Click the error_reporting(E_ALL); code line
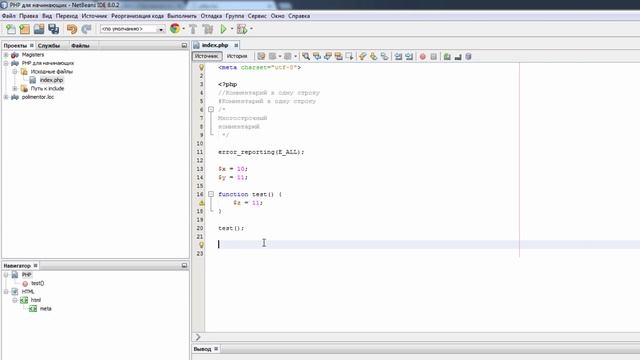 (261, 152)
